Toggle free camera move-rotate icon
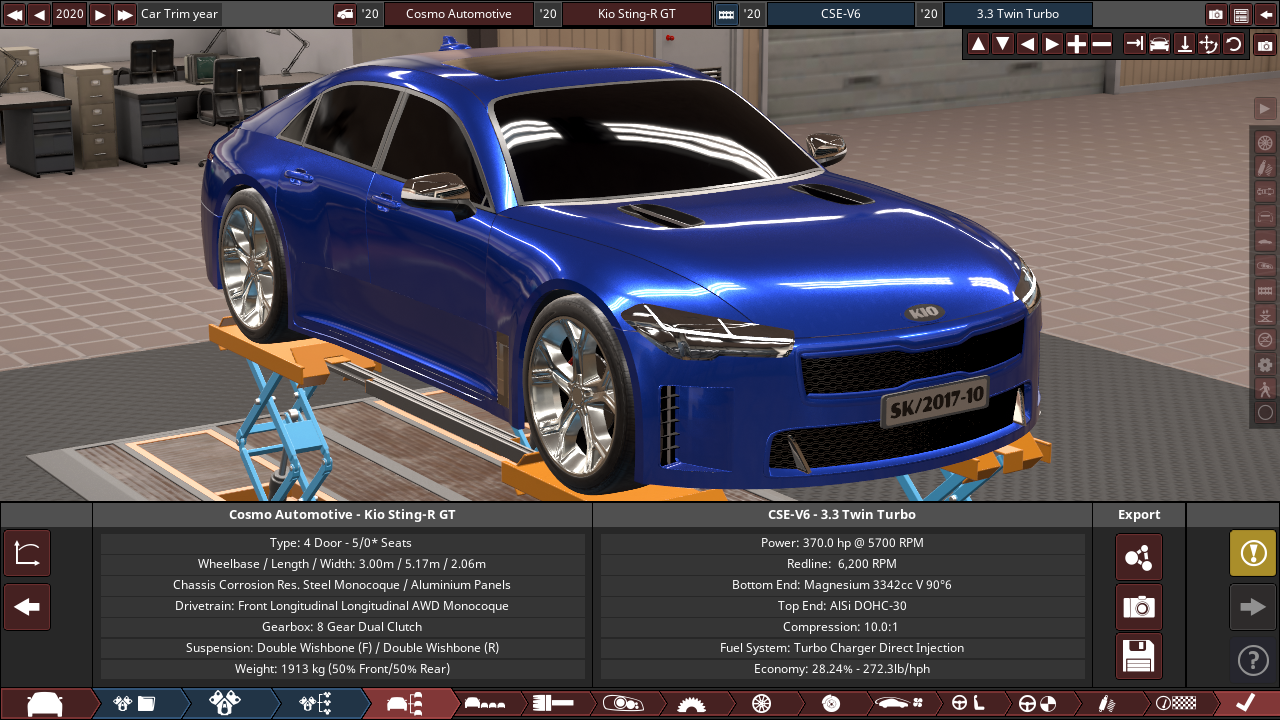The height and width of the screenshot is (720, 1280). [1209, 44]
